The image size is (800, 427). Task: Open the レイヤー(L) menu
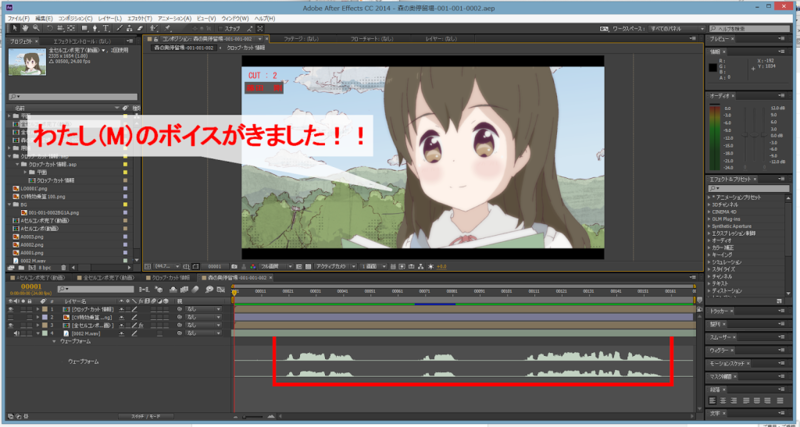[x=111, y=18]
